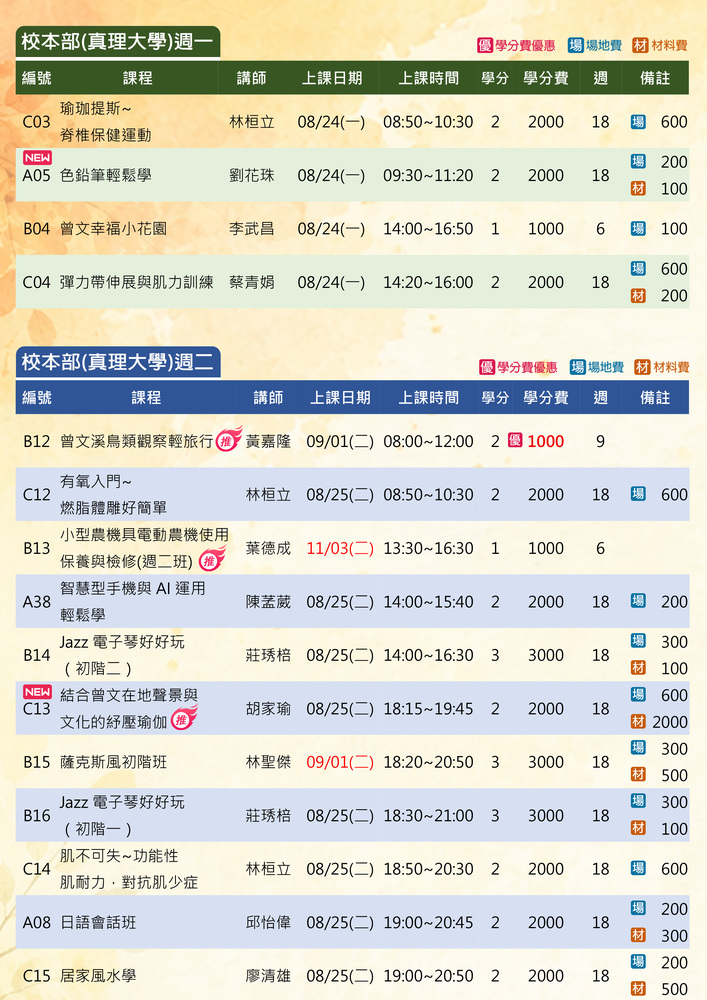Click the course name 彈力帶伸展與肌力訓練
Image resolution: width=707 pixels, height=1000 pixels.
pos(136,282)
